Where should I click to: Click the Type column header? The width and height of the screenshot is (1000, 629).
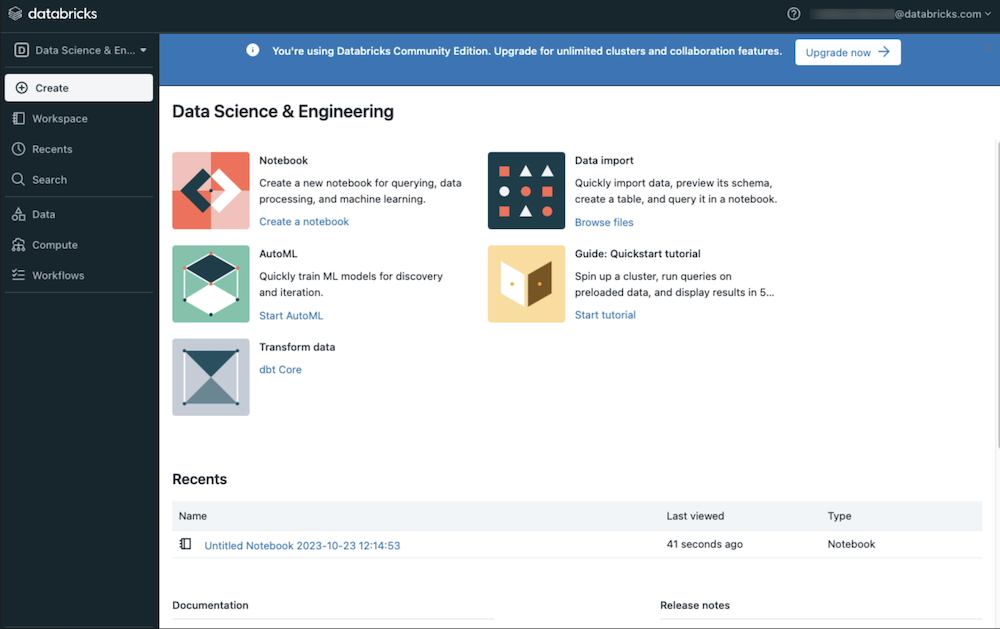839,516
